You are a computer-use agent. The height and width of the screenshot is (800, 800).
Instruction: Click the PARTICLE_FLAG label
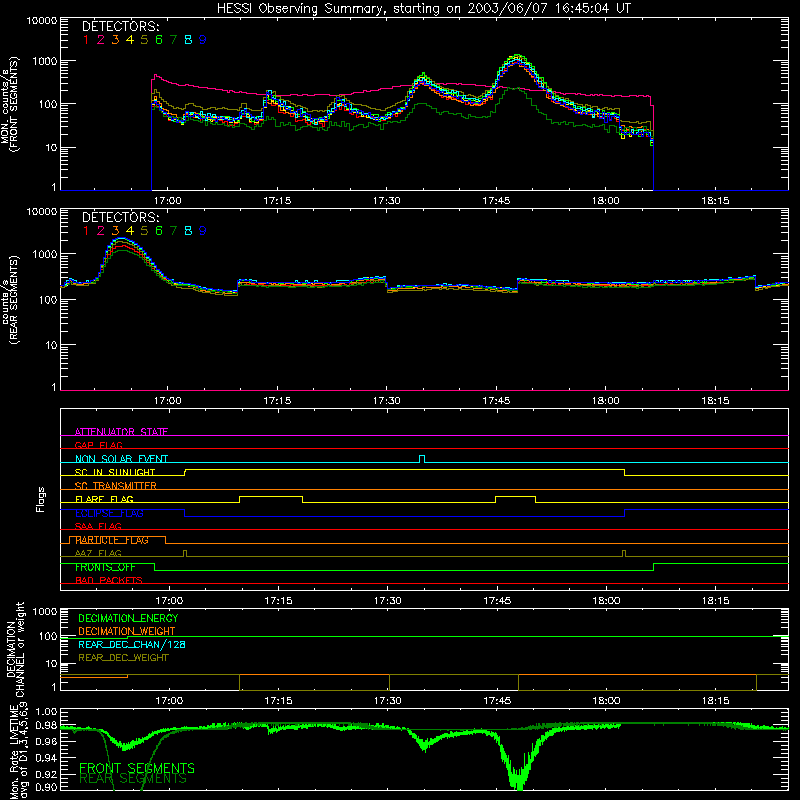point(112,540)
